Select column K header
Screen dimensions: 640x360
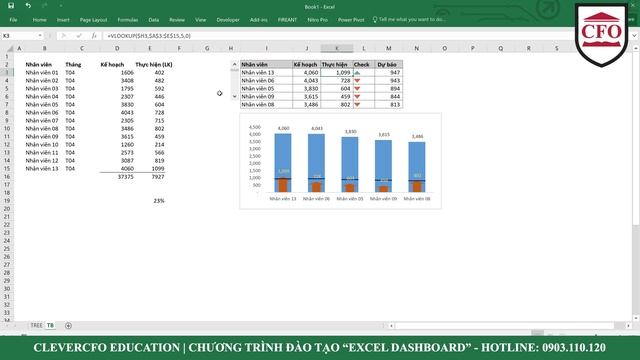[337, 49]
